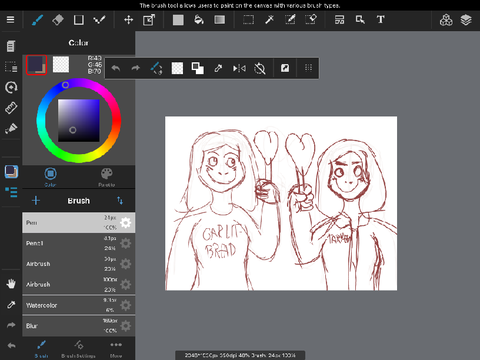Image resolution: width=480 pixels, height=360 pixels.
Task: Select the Pencil brush in list
Action: pos(79,243)
